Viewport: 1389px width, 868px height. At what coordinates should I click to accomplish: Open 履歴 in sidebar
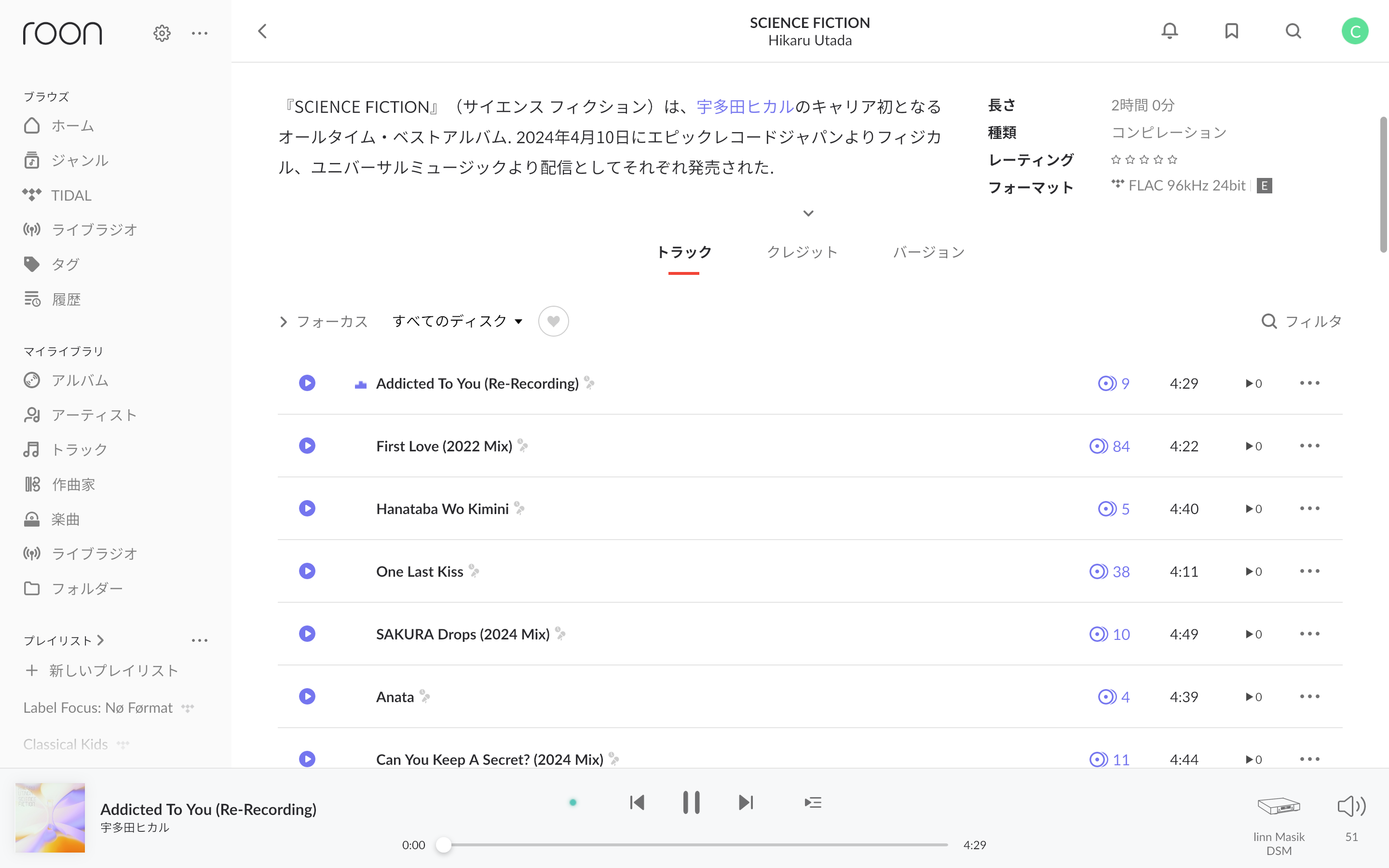point(52,299)
